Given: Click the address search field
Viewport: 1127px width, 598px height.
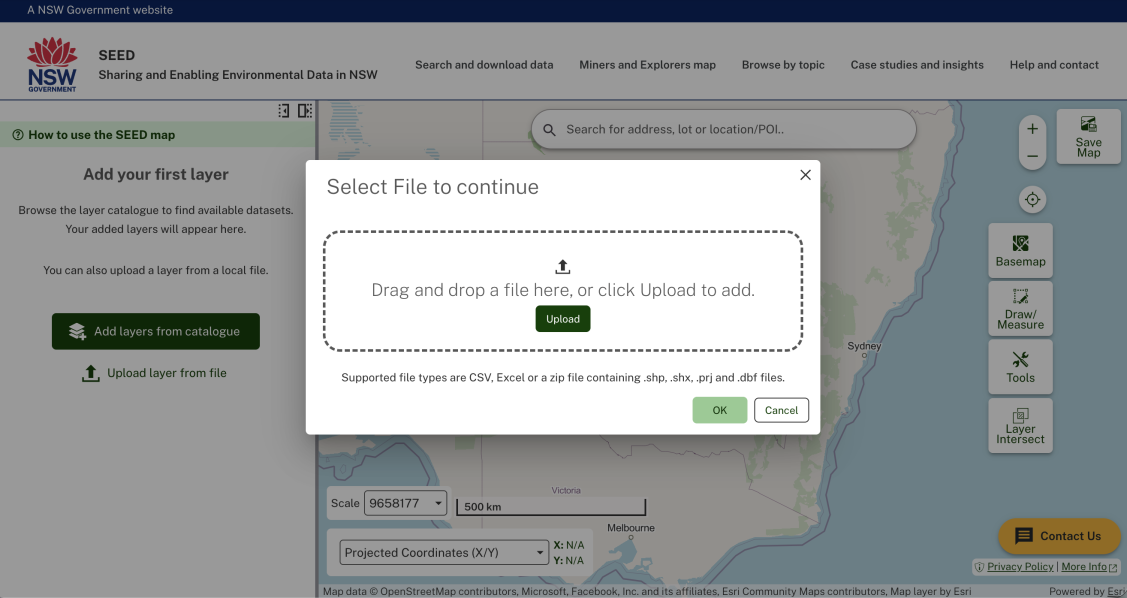Looking at the screenshot, I should click(724, 129).
